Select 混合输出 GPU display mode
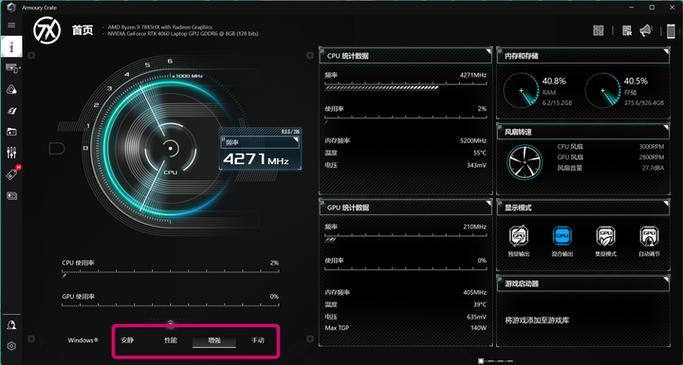The width and height of the screenshot is (683, 365). (x=562, y=241)
